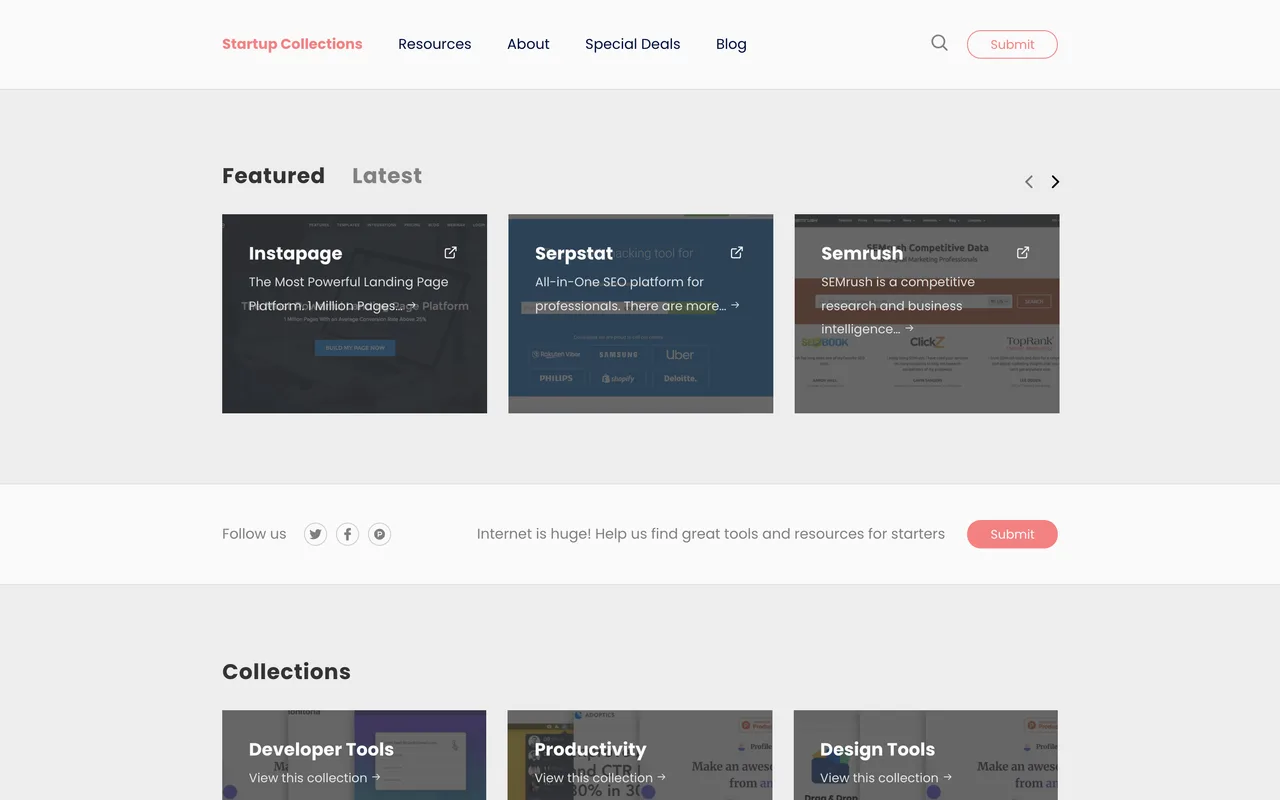Screen dimensions: 1280x800
Task: Click the outlined Submit button in header
Action: pyautogui.click(x=1012, y=44)
